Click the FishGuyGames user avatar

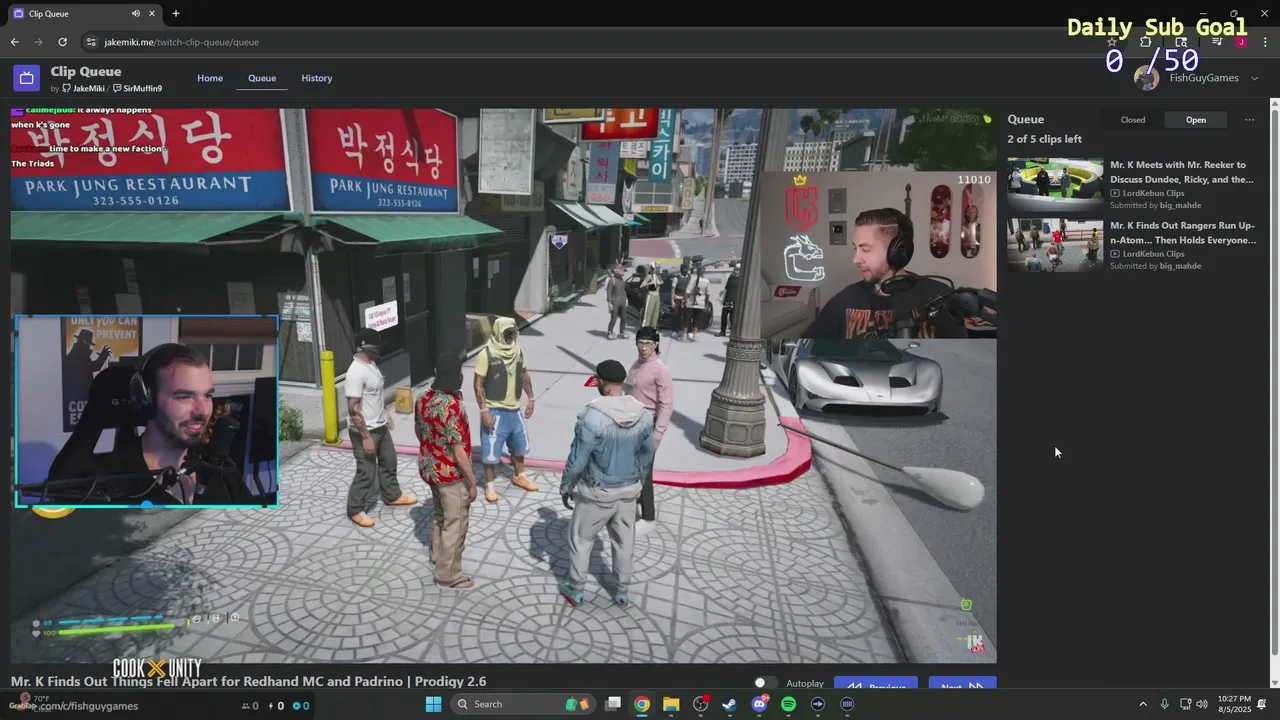1148,78
